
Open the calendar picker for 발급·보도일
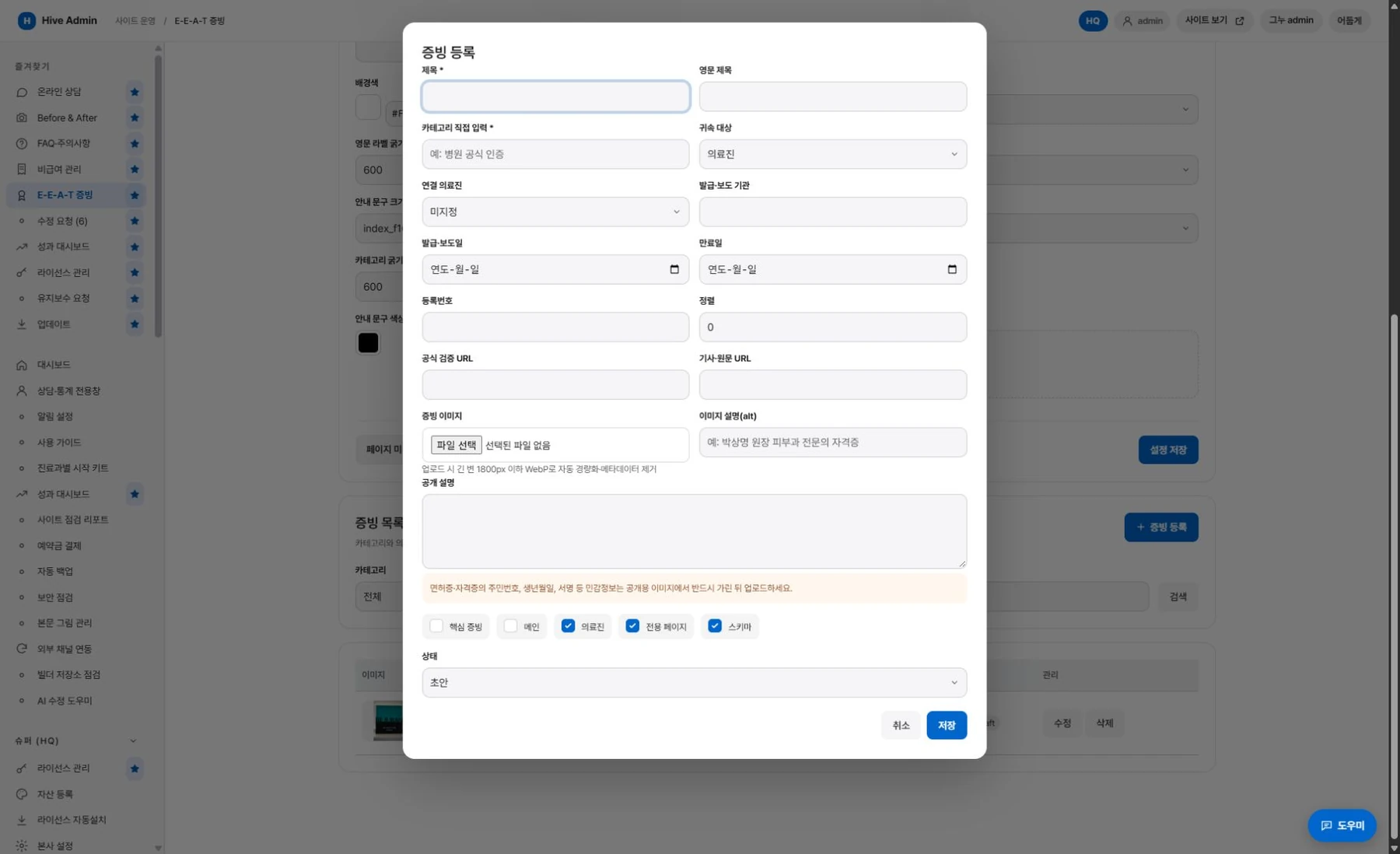(x=674, y=269)
